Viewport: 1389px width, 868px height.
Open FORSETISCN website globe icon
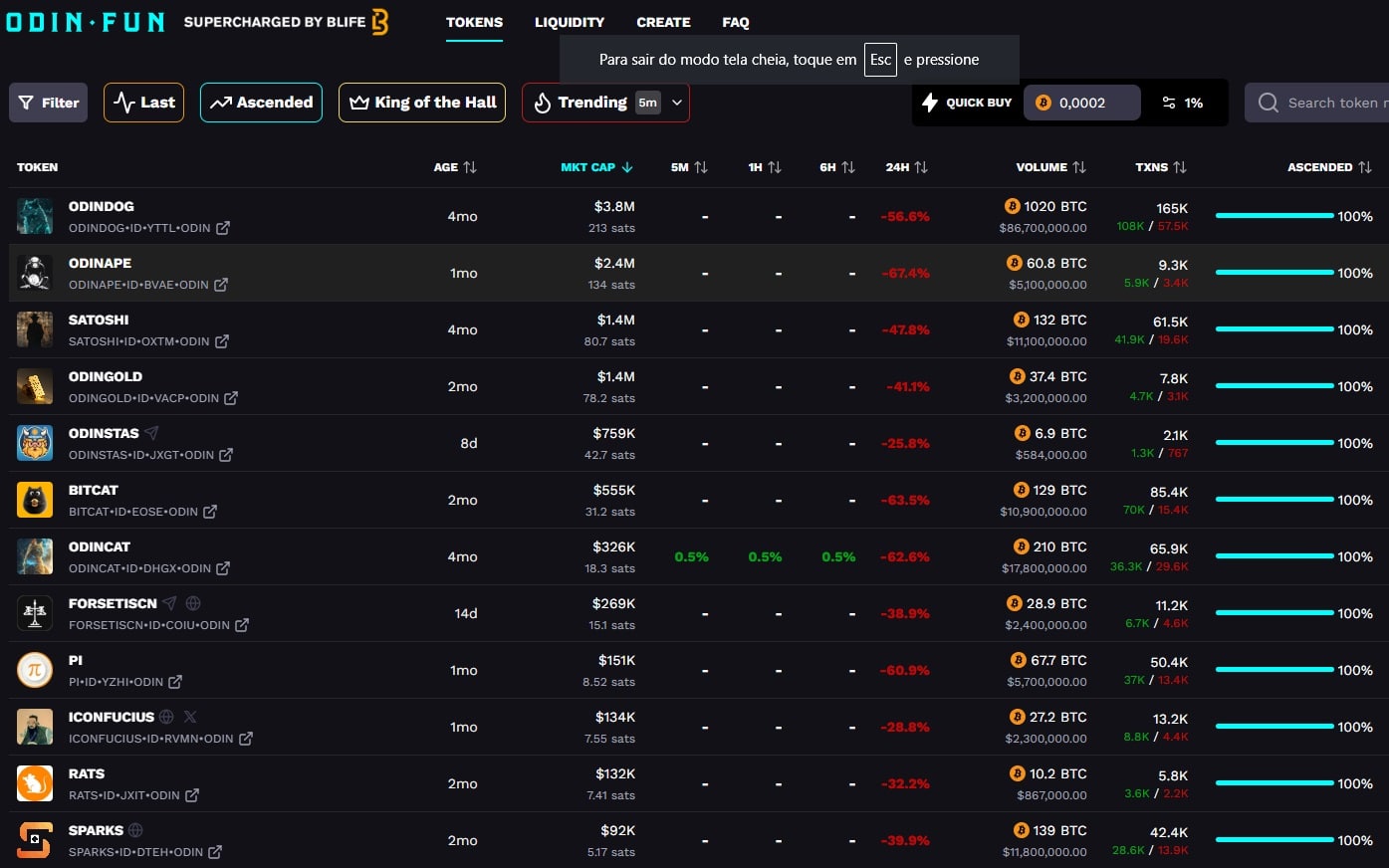click(x=193, y=603)
